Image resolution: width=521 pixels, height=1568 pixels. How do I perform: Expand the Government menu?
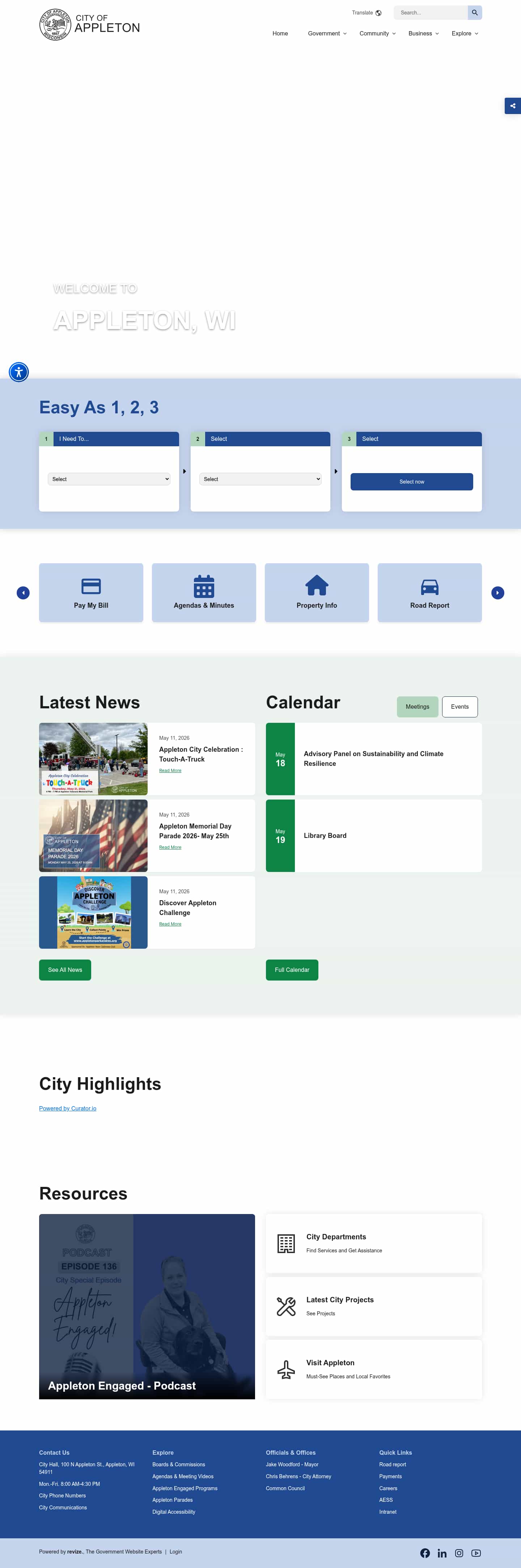[327, 33]
